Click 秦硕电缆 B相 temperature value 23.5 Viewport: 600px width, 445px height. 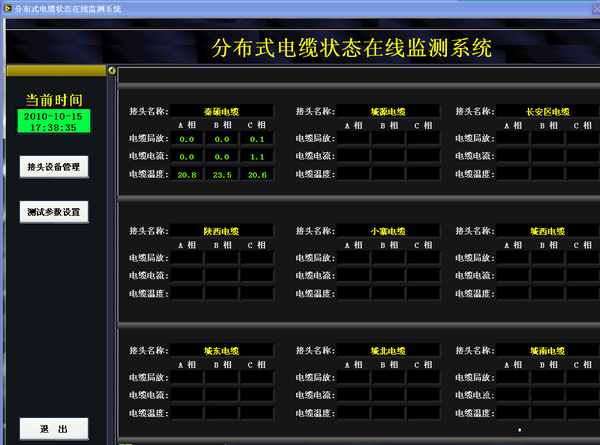click(x=221, y=175)
